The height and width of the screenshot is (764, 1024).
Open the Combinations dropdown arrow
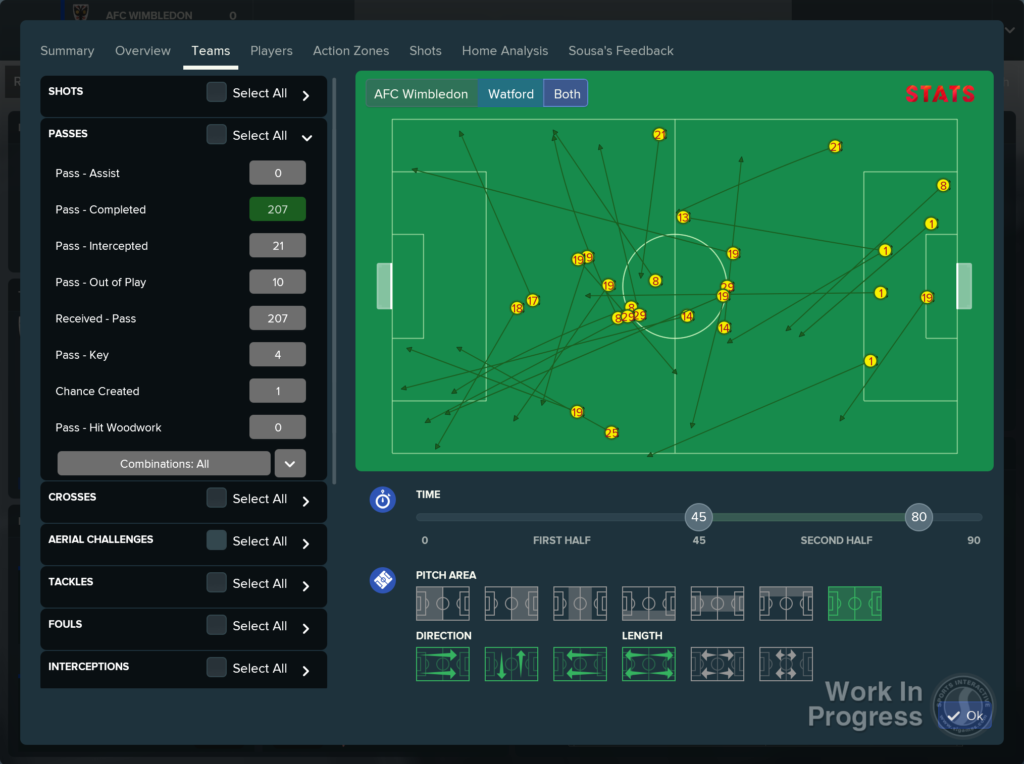pos(290,464)
